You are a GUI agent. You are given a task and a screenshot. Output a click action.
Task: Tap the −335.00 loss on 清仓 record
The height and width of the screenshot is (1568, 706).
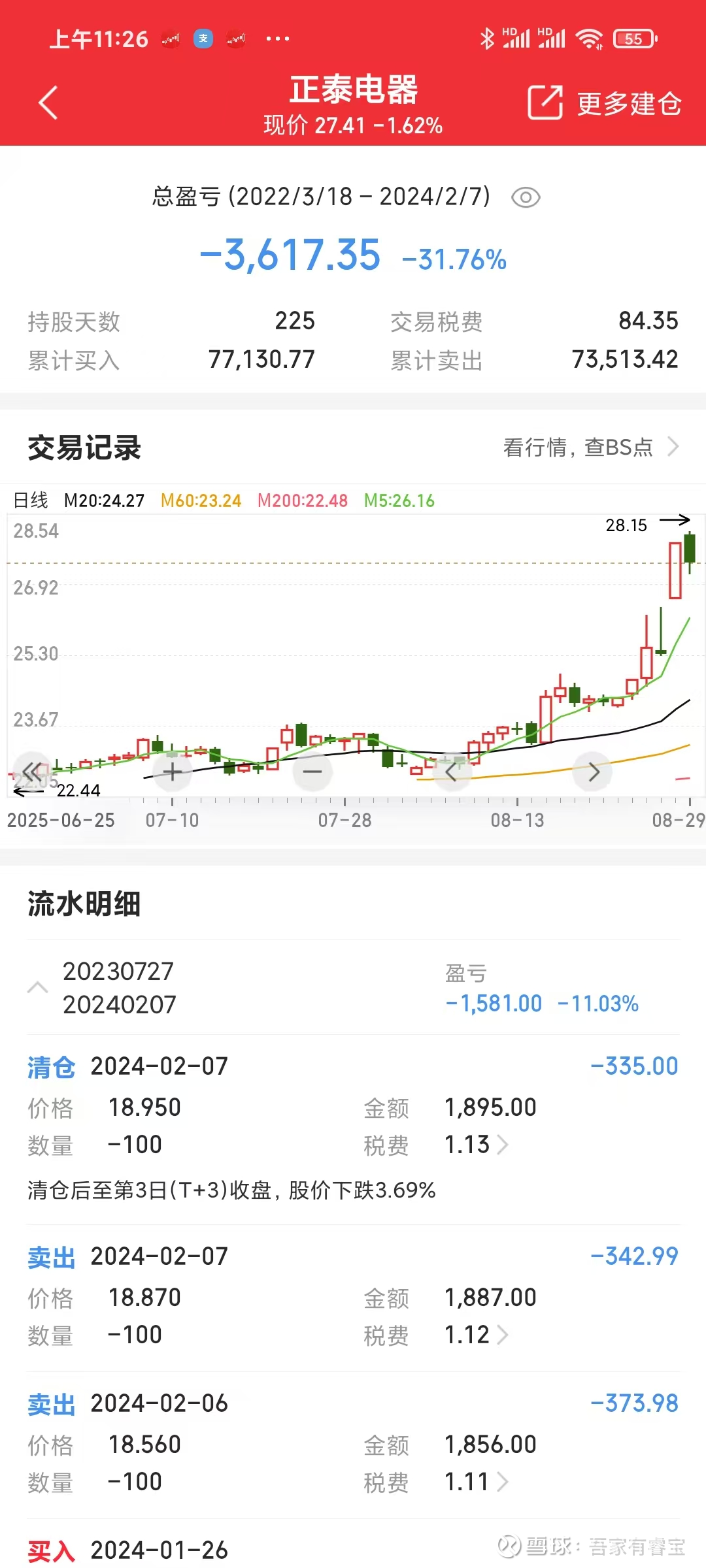634,1066
